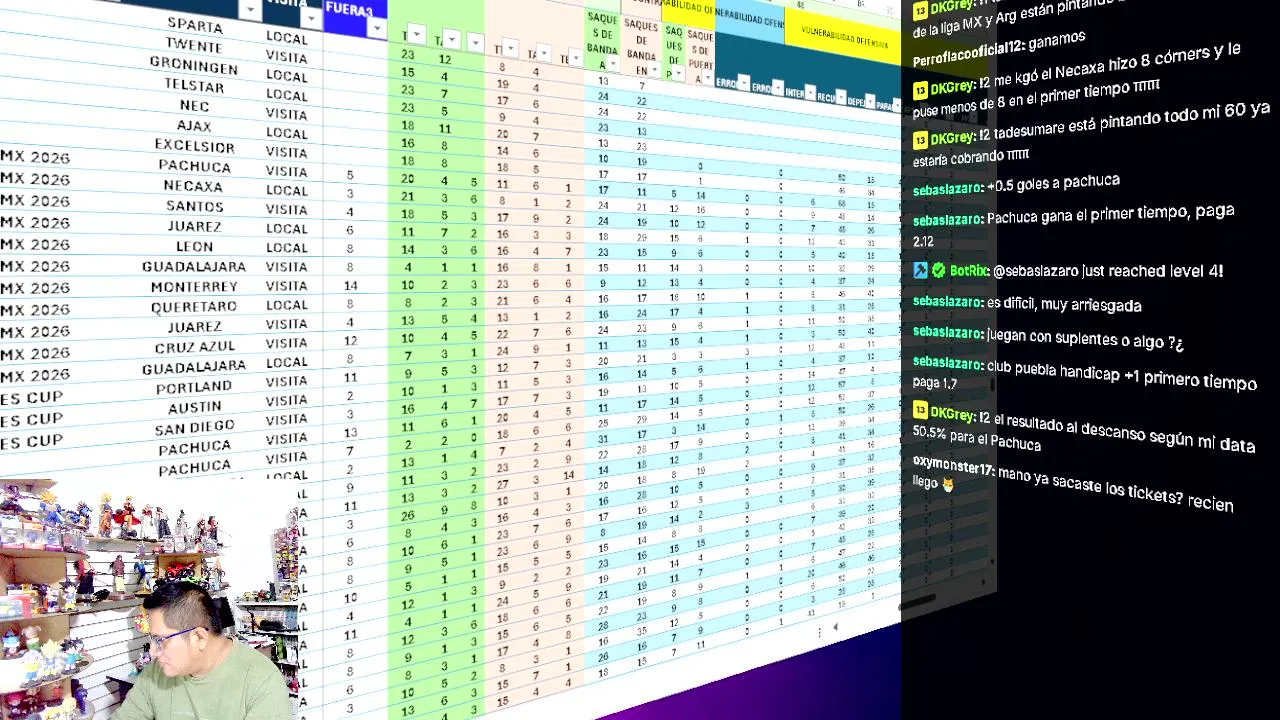Click DKGrey's name on the tadesumare message
Image resolution: width=1280 pixels, height=720 pixels.
coord(951,137)
